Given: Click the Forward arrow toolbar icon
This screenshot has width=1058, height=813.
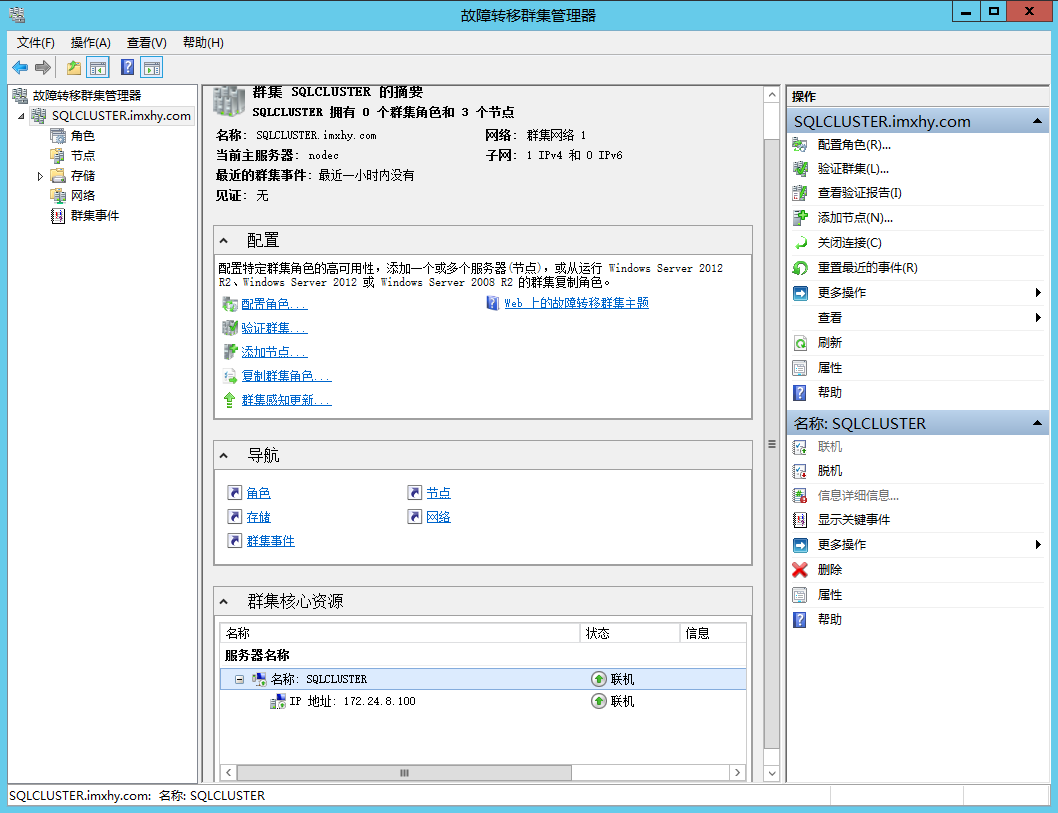Looking at the screenshot, I should click(x=43, y=67).
